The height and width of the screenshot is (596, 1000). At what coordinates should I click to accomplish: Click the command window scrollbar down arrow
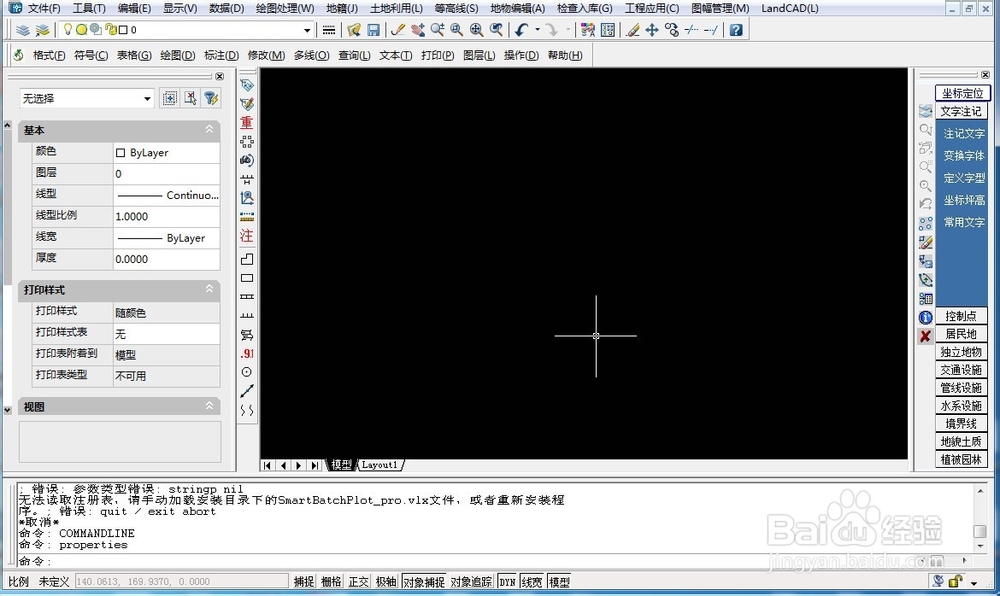980,546
